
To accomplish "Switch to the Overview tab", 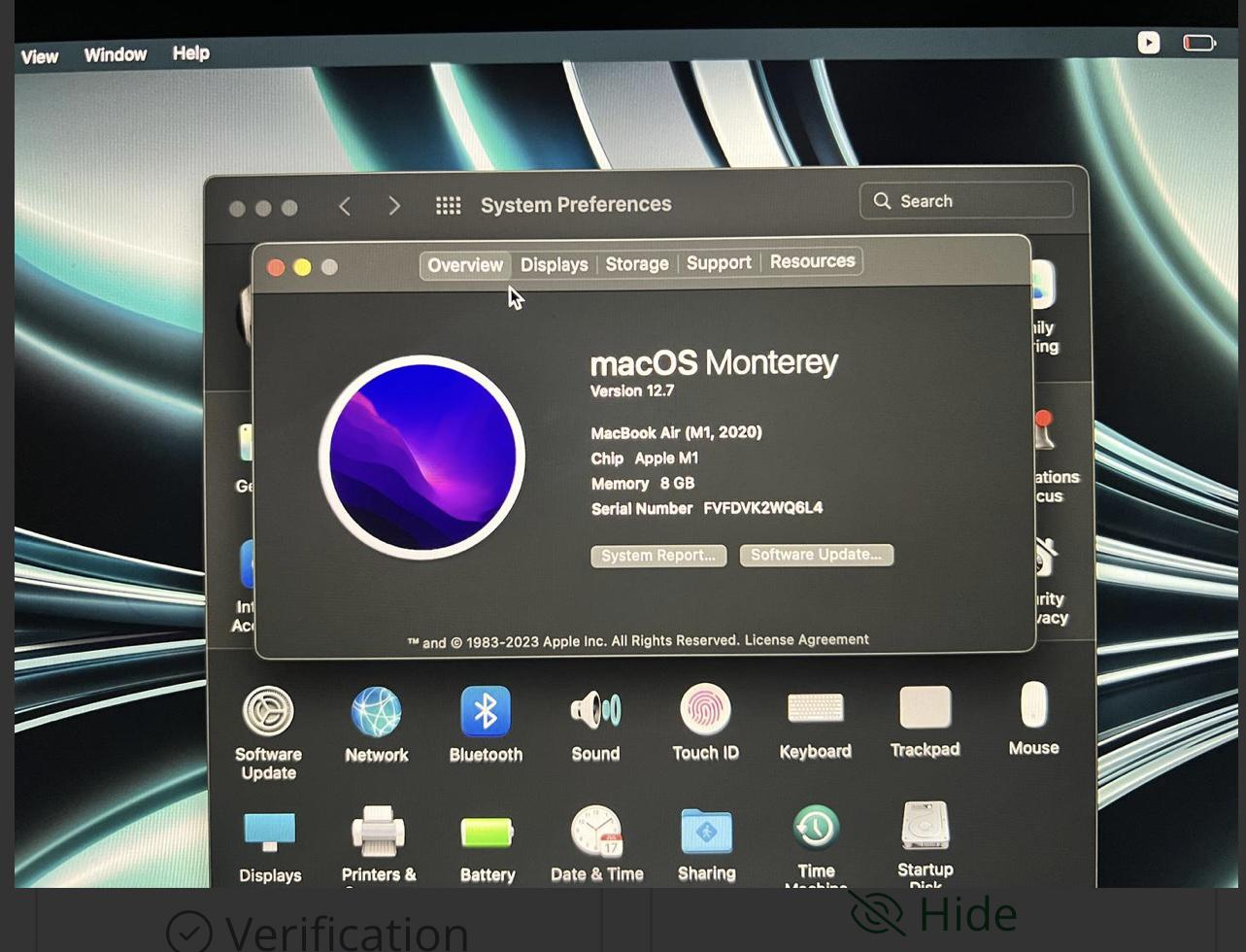I will (465, 265).
